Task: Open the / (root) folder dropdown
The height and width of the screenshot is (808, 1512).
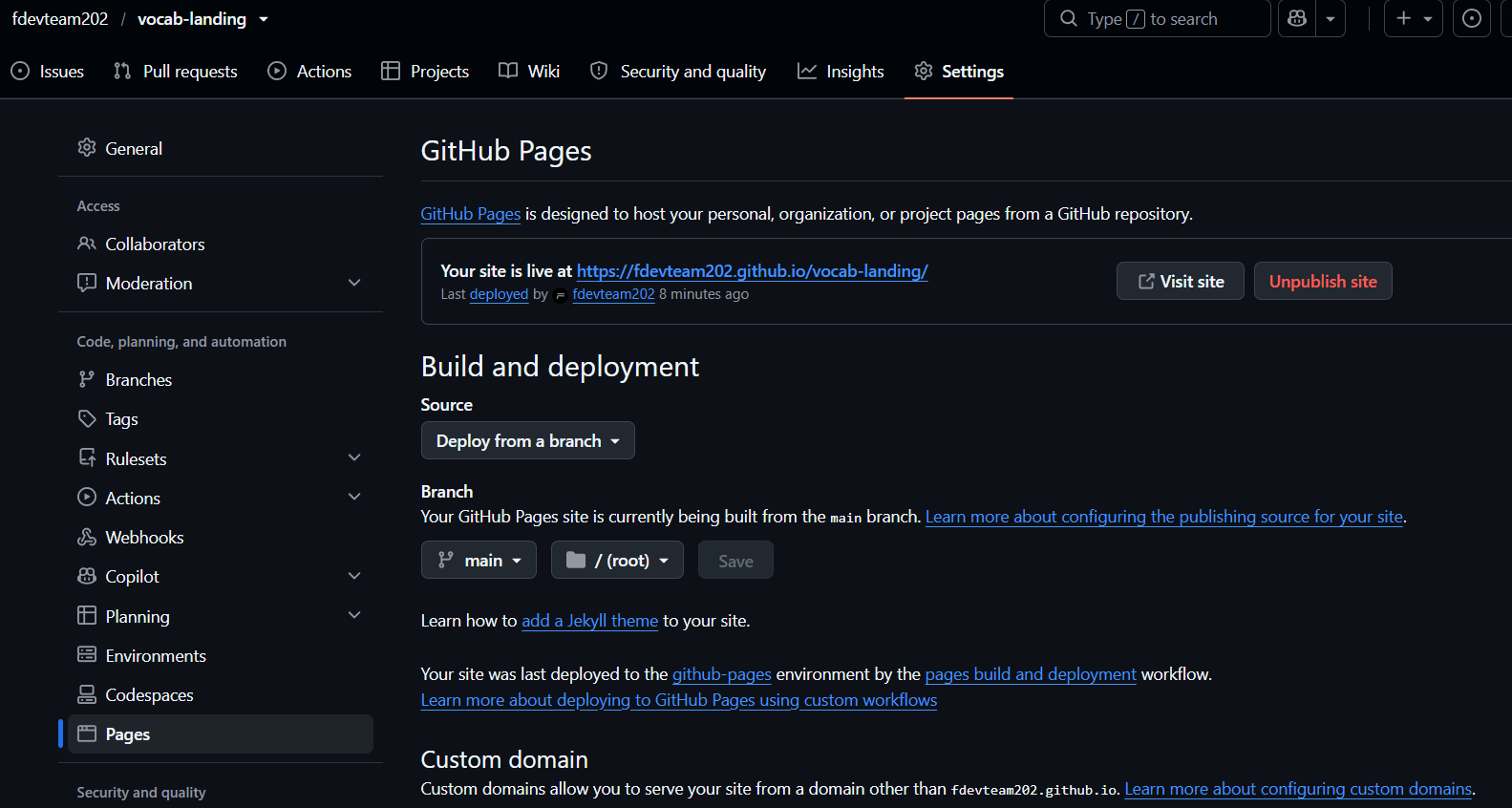Action: pyautogui.click(x=617, y=560)
